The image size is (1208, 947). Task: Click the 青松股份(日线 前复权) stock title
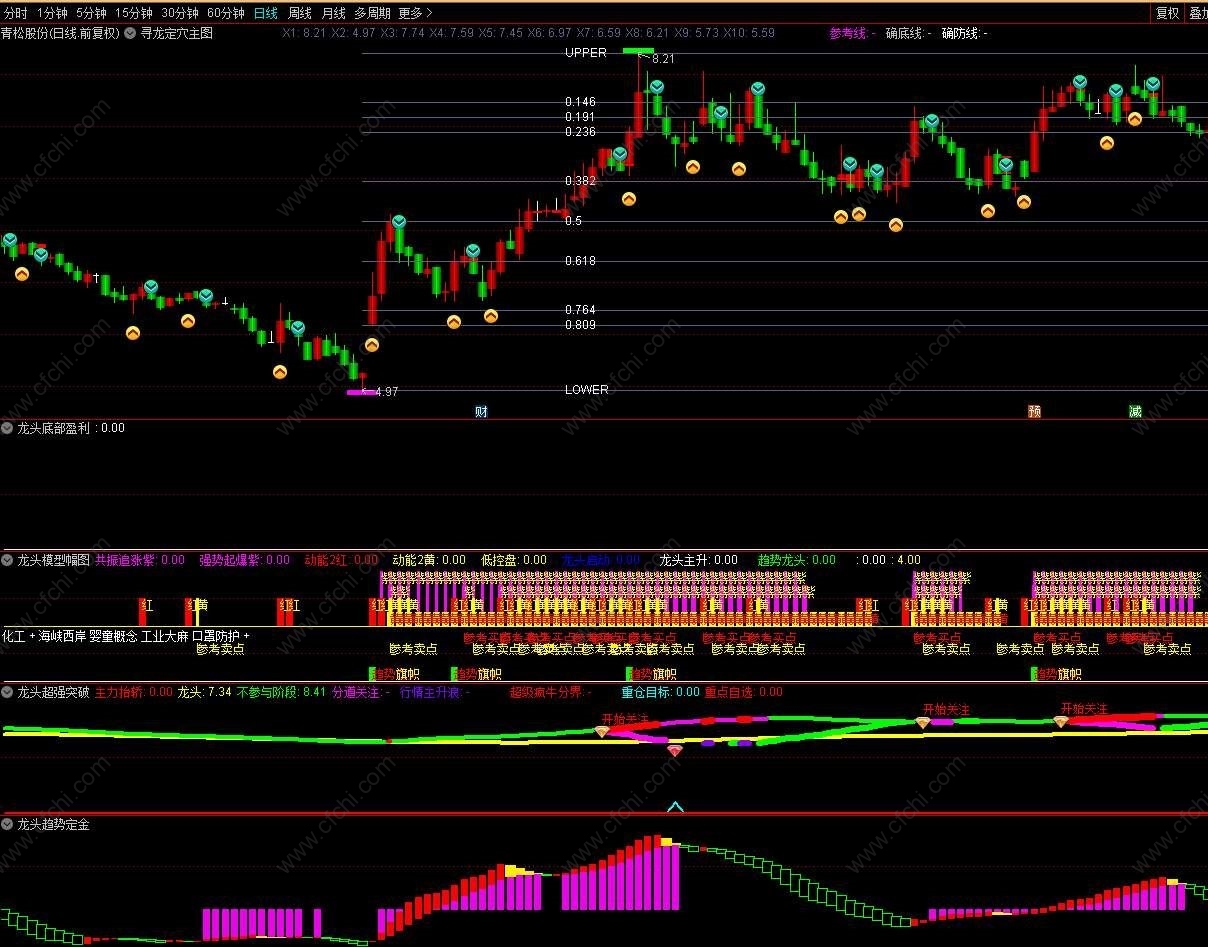(x=60, y=33)
